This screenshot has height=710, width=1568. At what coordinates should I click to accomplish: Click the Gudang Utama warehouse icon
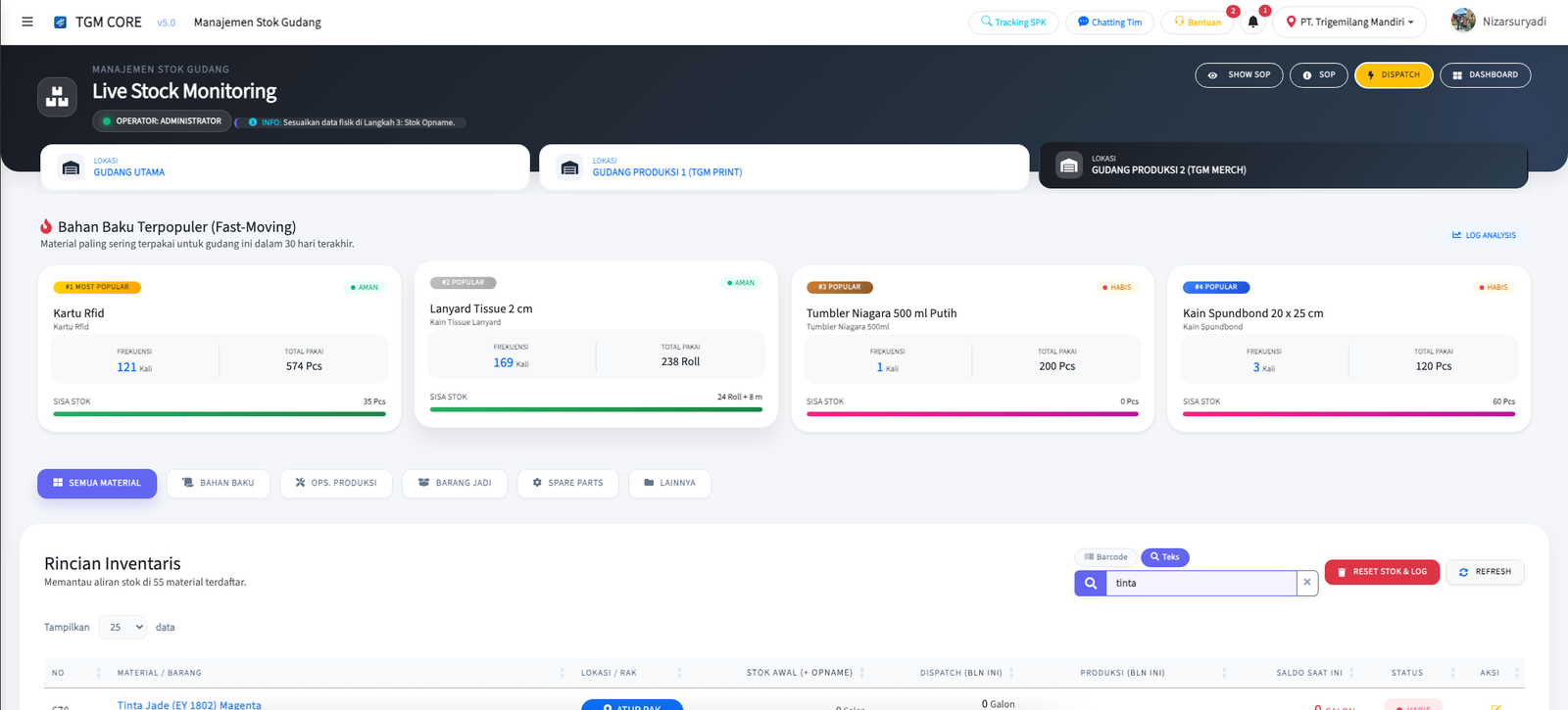point(71,167)
